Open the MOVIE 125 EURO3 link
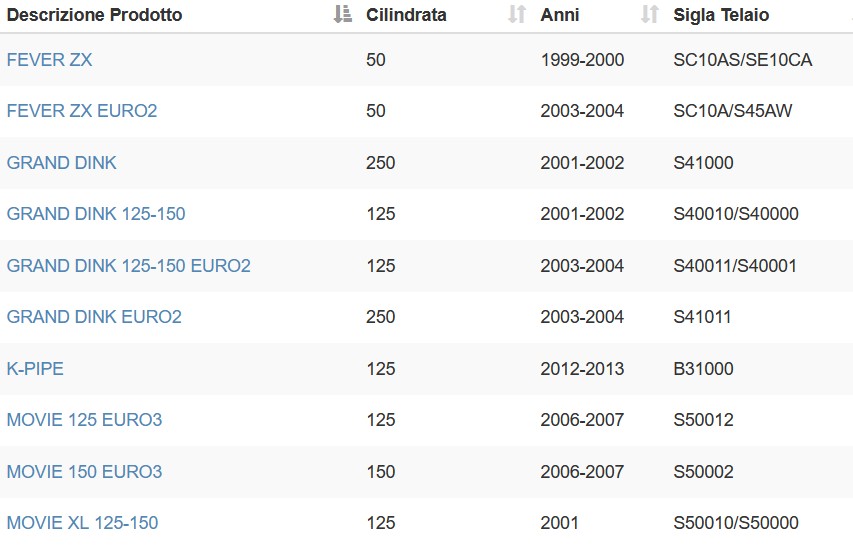 pos(84,420)
